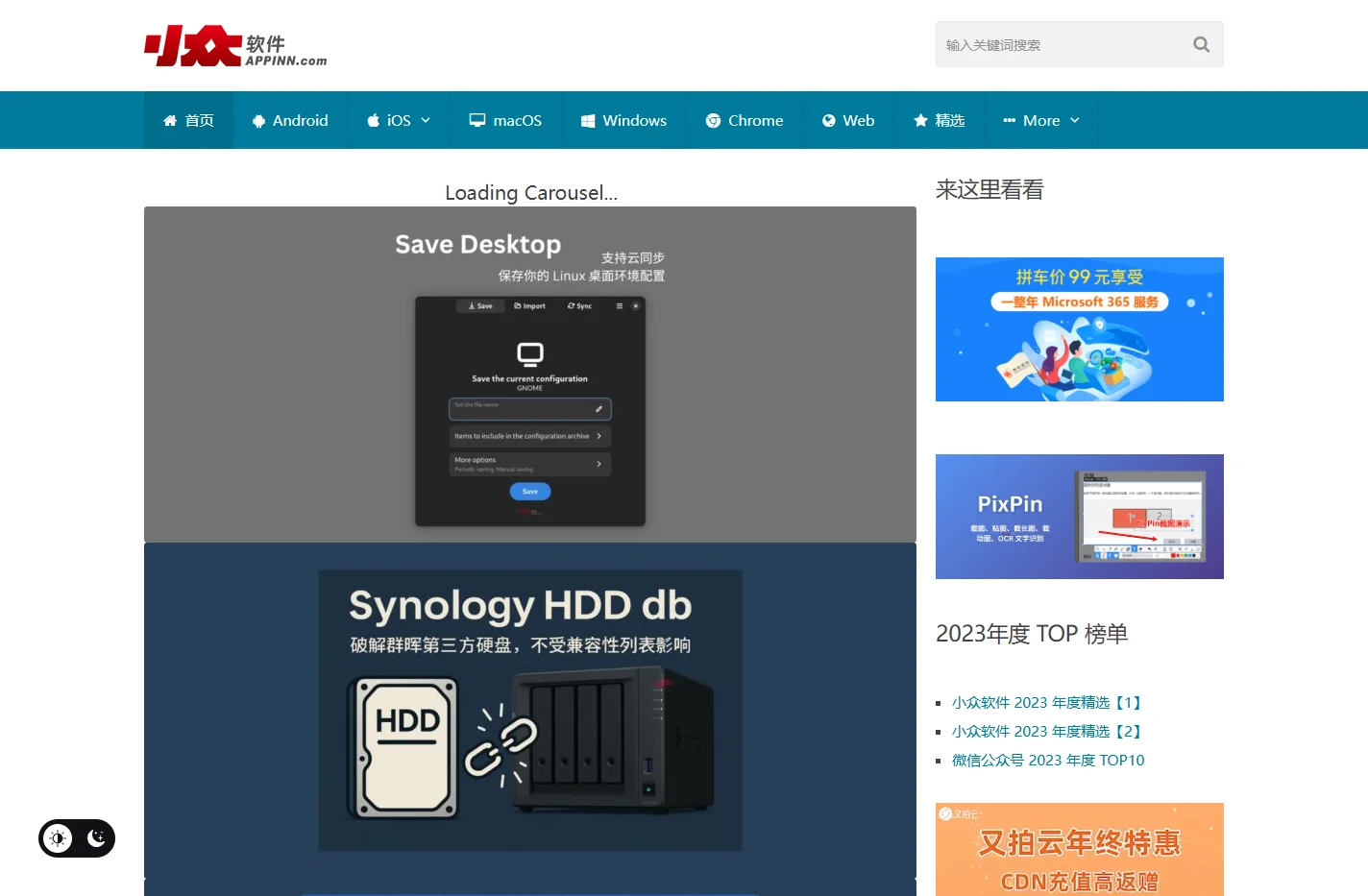Switch to dark mode moon toggle
This screenshot has width=1368, height=896.
point(96,838)
